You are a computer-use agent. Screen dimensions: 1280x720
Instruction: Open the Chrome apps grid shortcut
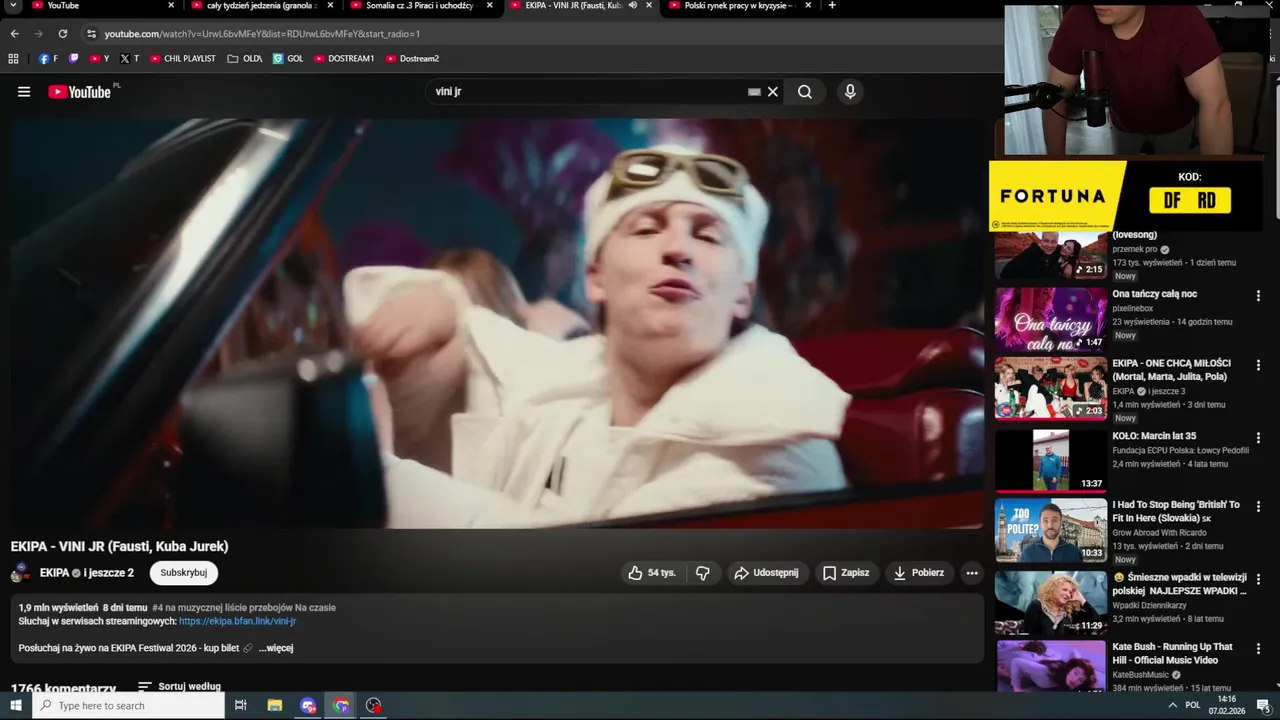click(x=14, y=59)
